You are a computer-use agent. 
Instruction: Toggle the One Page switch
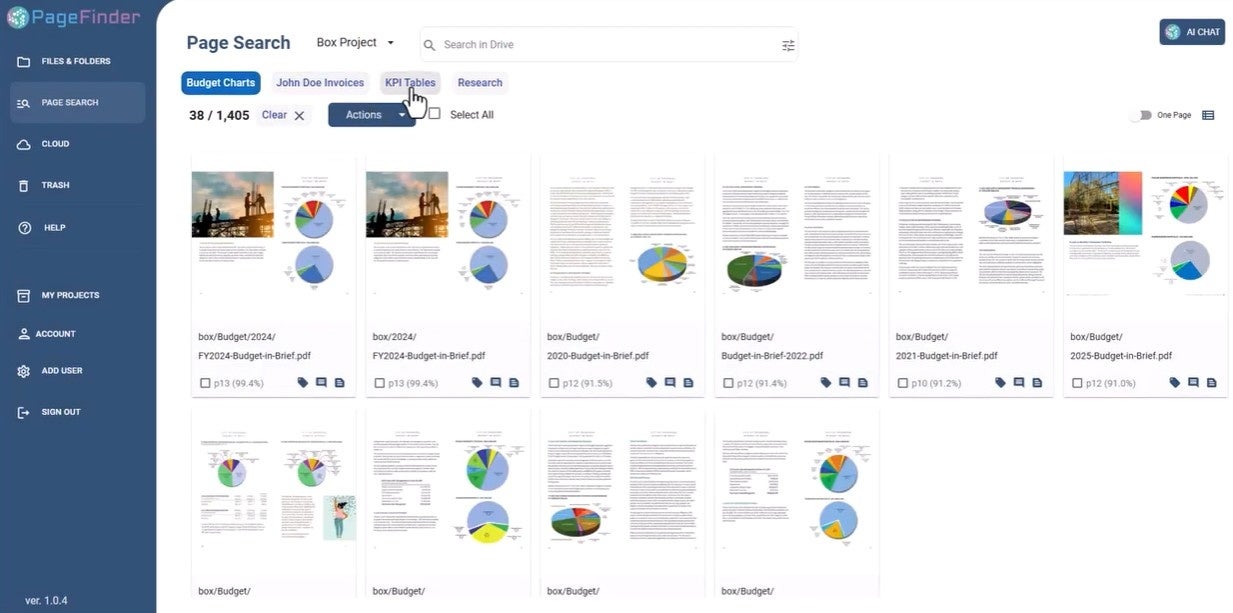pos(1140,115)
